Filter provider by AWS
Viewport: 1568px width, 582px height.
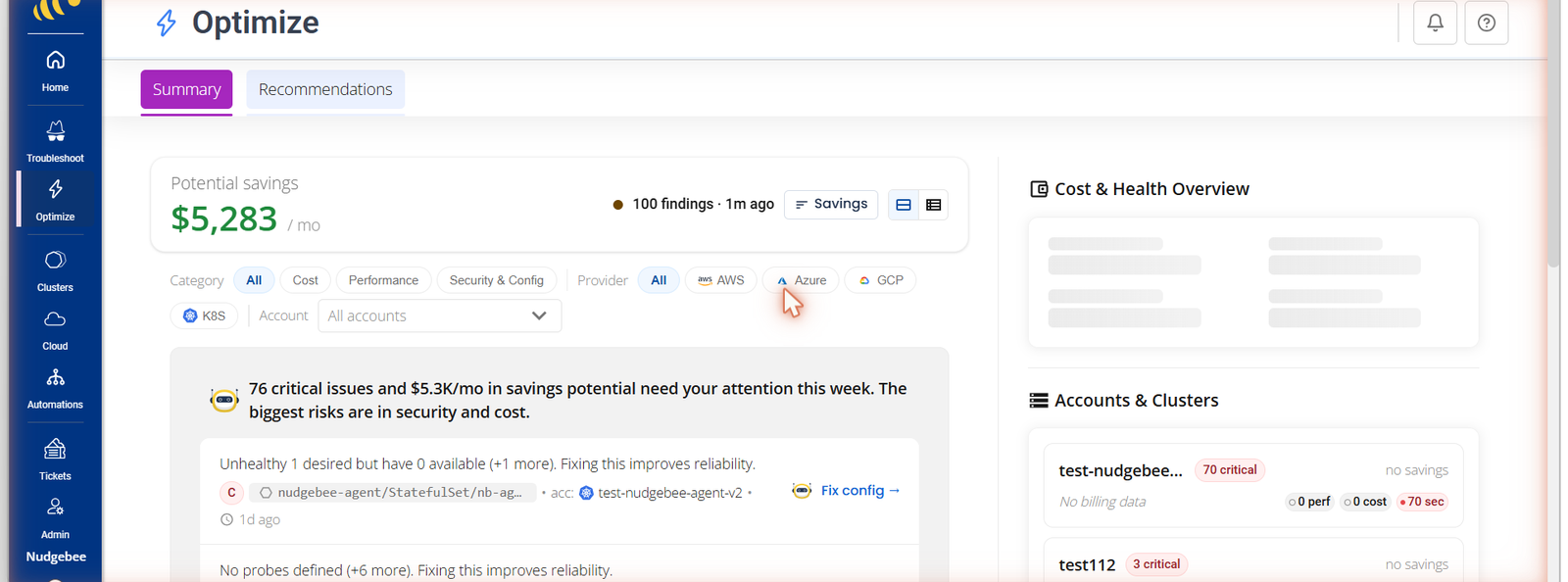pyautogui.click(x=720, y=280)
